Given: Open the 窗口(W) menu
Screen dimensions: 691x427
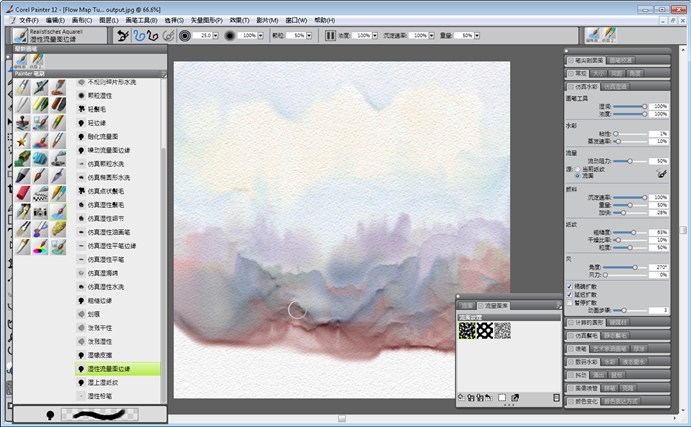Looking at the screenshot, I should [x=296, y=20].
